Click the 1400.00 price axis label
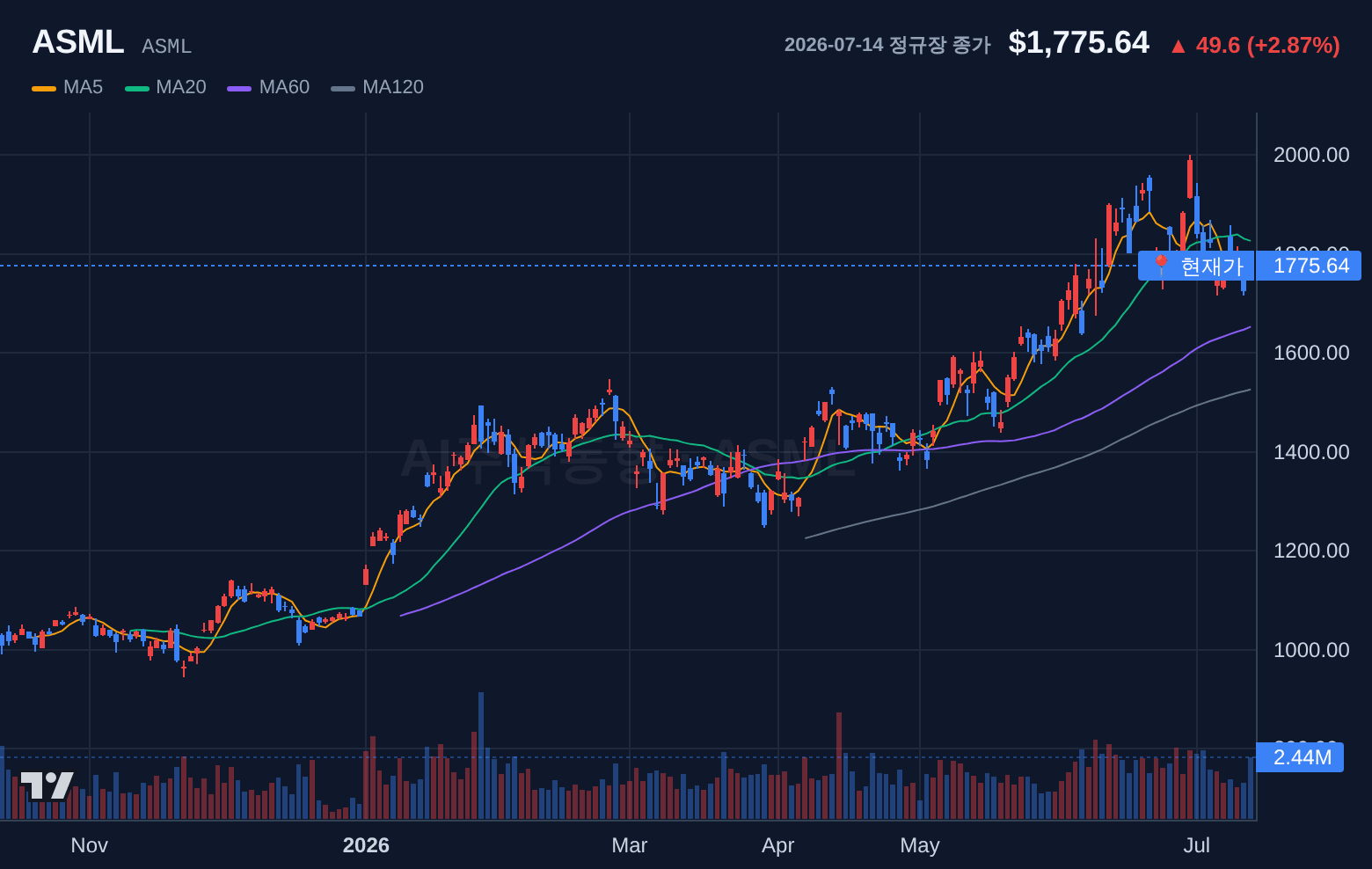 (1311, 452)
